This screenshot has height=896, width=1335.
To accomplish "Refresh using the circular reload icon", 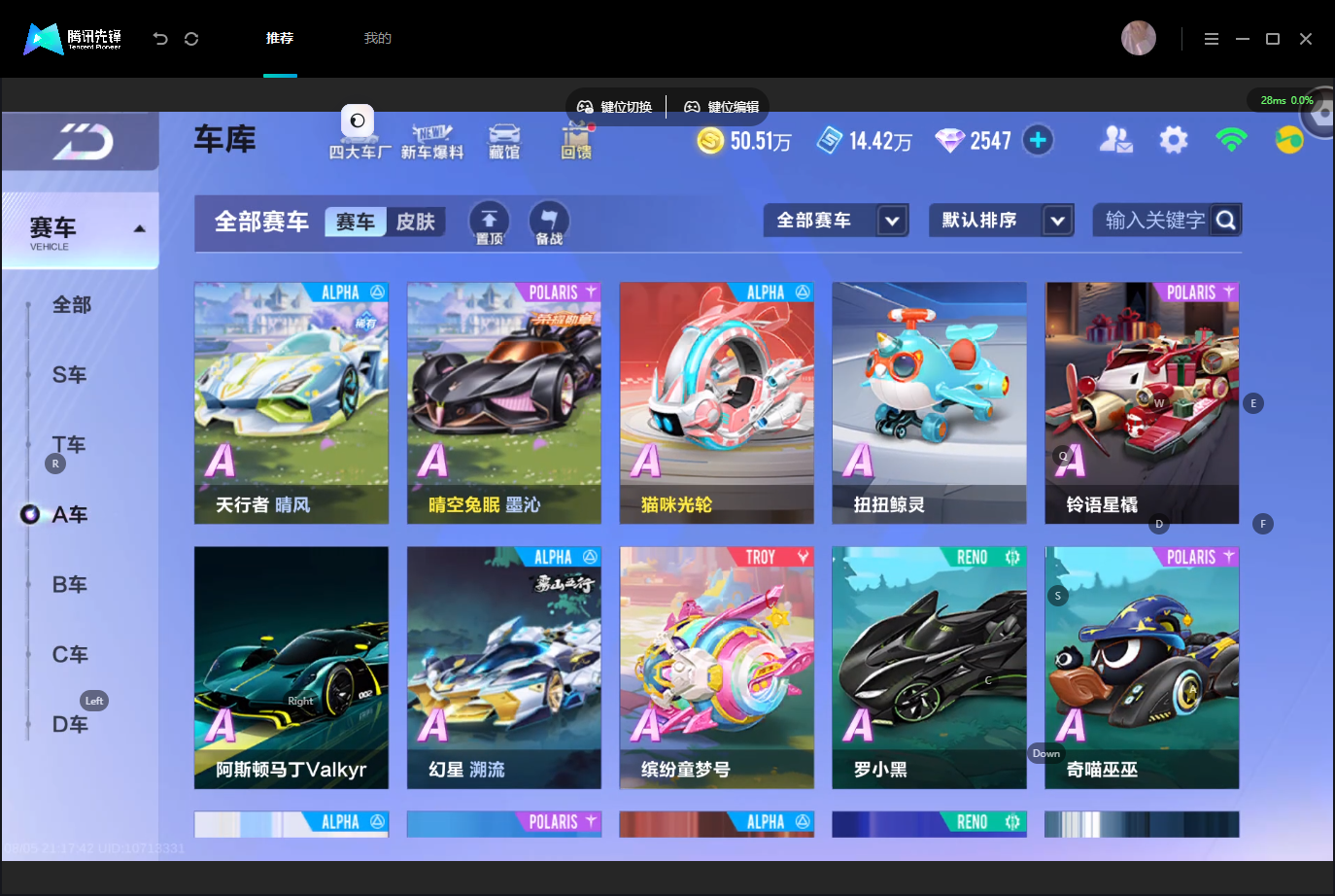I will click(191, 39).
